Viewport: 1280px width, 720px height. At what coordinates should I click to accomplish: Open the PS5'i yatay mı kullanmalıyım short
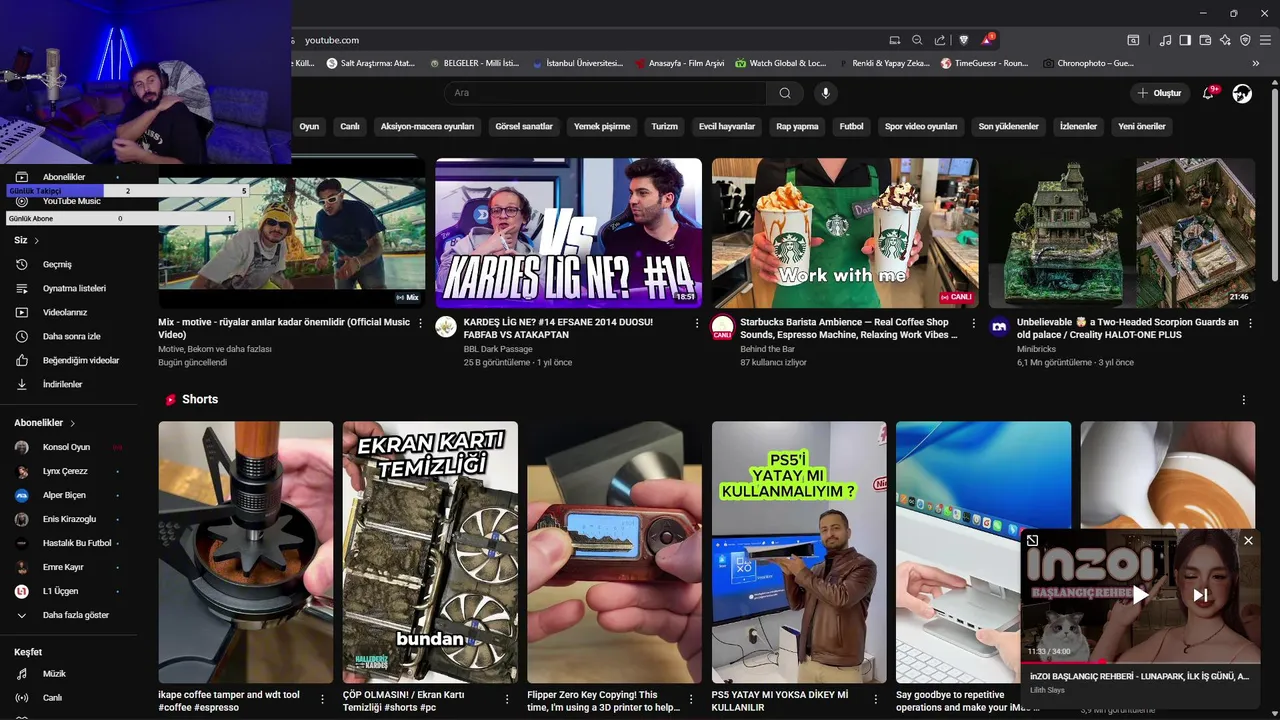799,552
